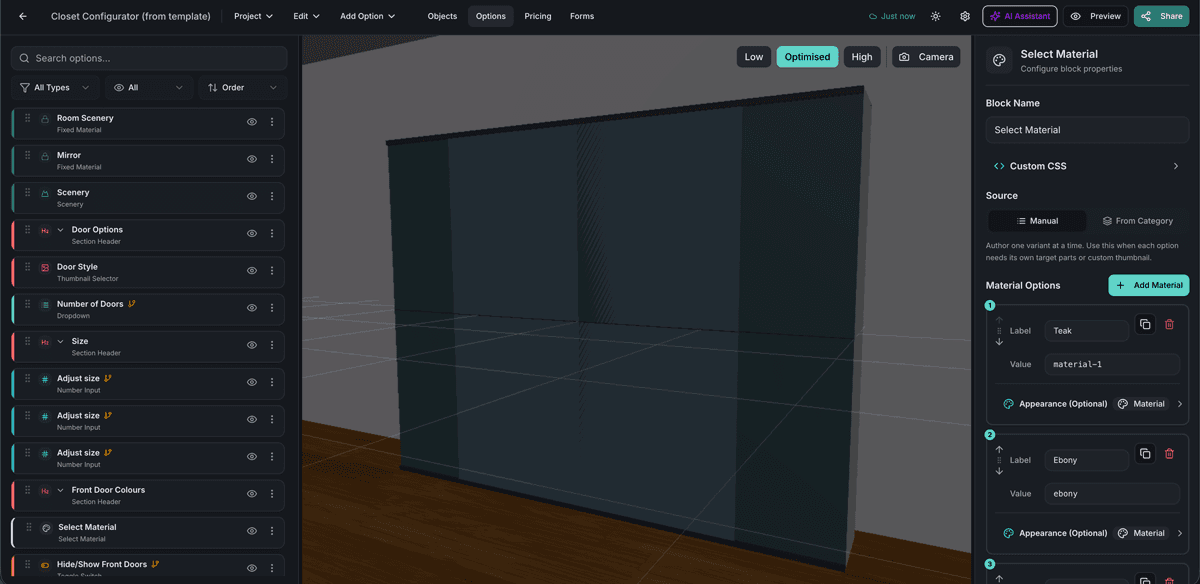Open kebab menu for Room Scenery
Image resolution: width=1200 pixels, height=584 pixels.
point(272,122)
